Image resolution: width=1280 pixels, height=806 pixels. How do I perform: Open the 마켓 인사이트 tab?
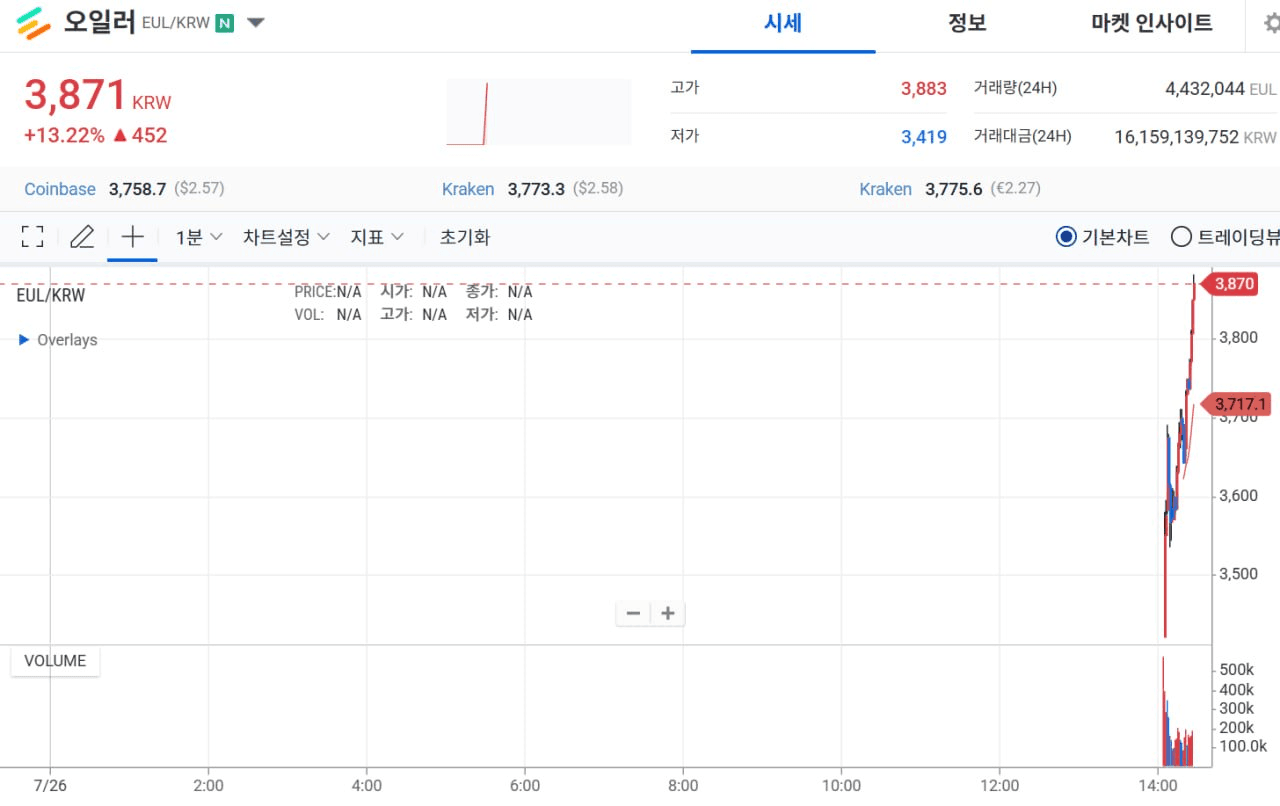1152,23
